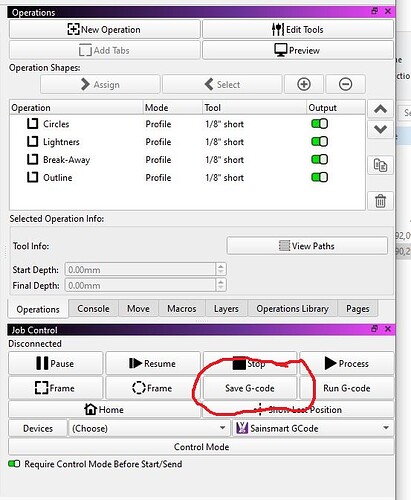Toggle Require Control Mode Before Start/Send

point(14,464)
